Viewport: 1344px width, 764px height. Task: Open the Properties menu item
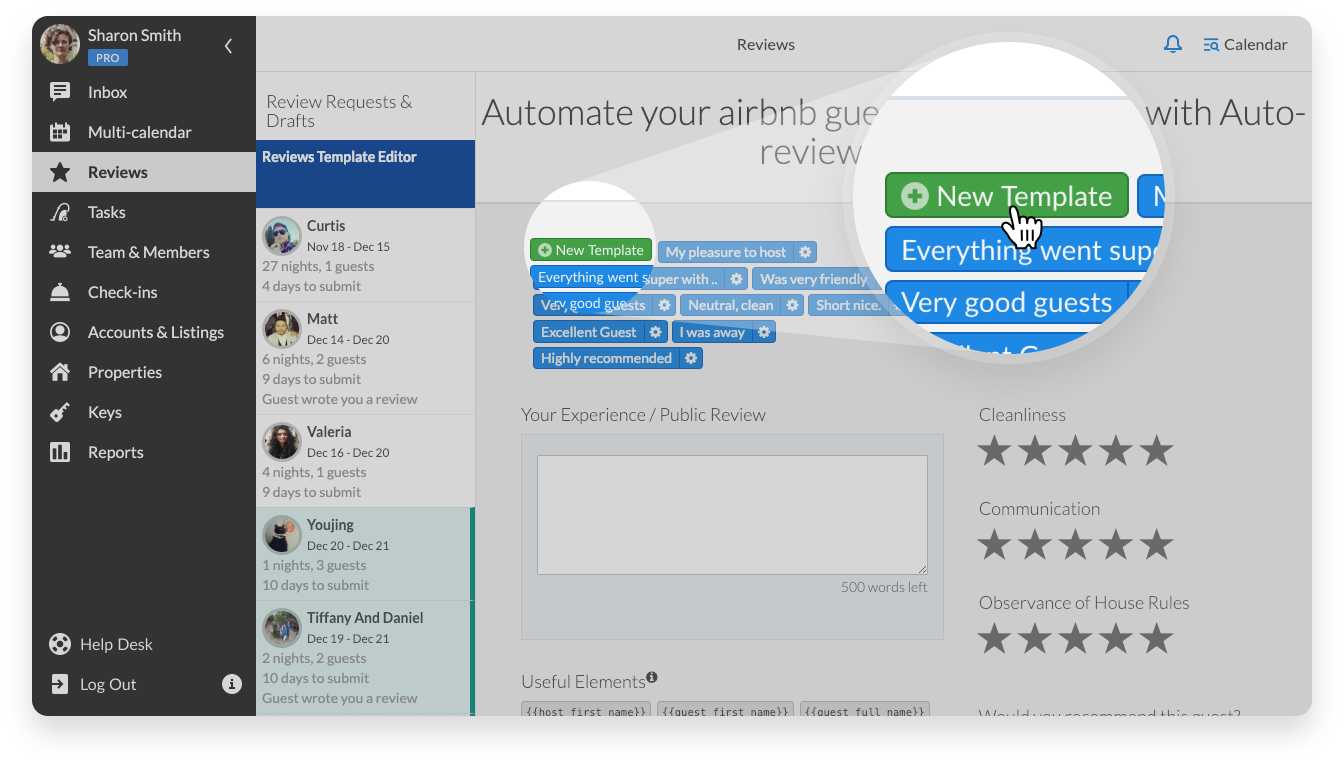(144, 372)
